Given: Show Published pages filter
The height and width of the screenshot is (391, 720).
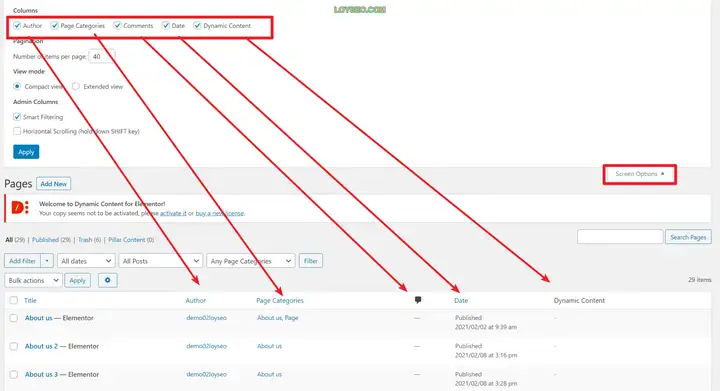Looking at the screenshot, I should point(45,240).
